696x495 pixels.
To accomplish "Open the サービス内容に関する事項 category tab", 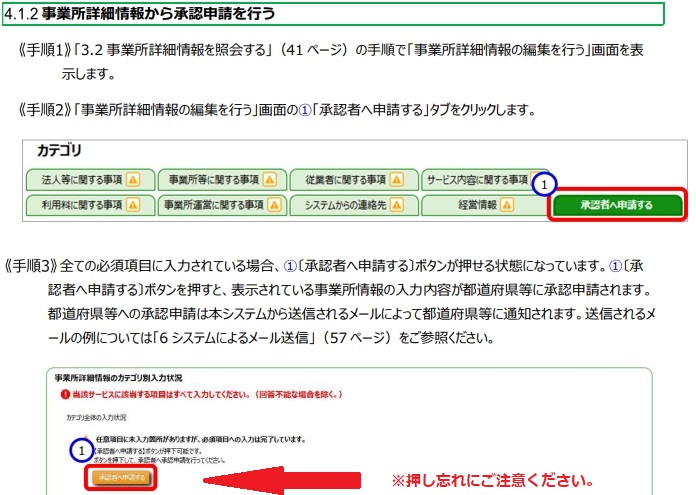I will click(485, 180).
